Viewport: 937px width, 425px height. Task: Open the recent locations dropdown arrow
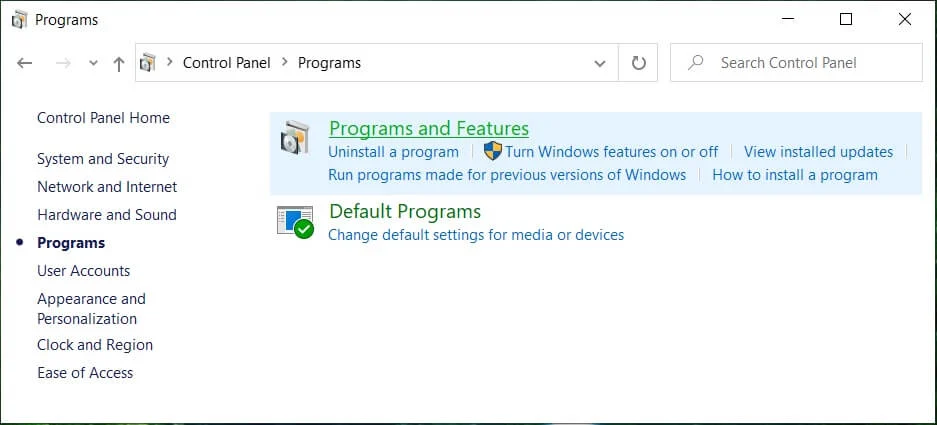[x=93, y=63]
